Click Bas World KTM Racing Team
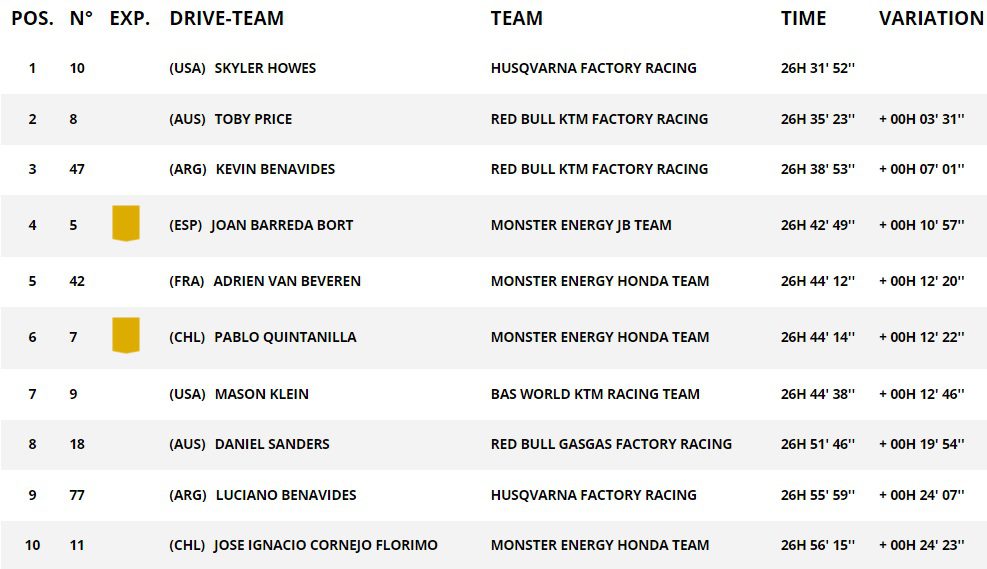The image size is (987, 569). coord(595,394)
